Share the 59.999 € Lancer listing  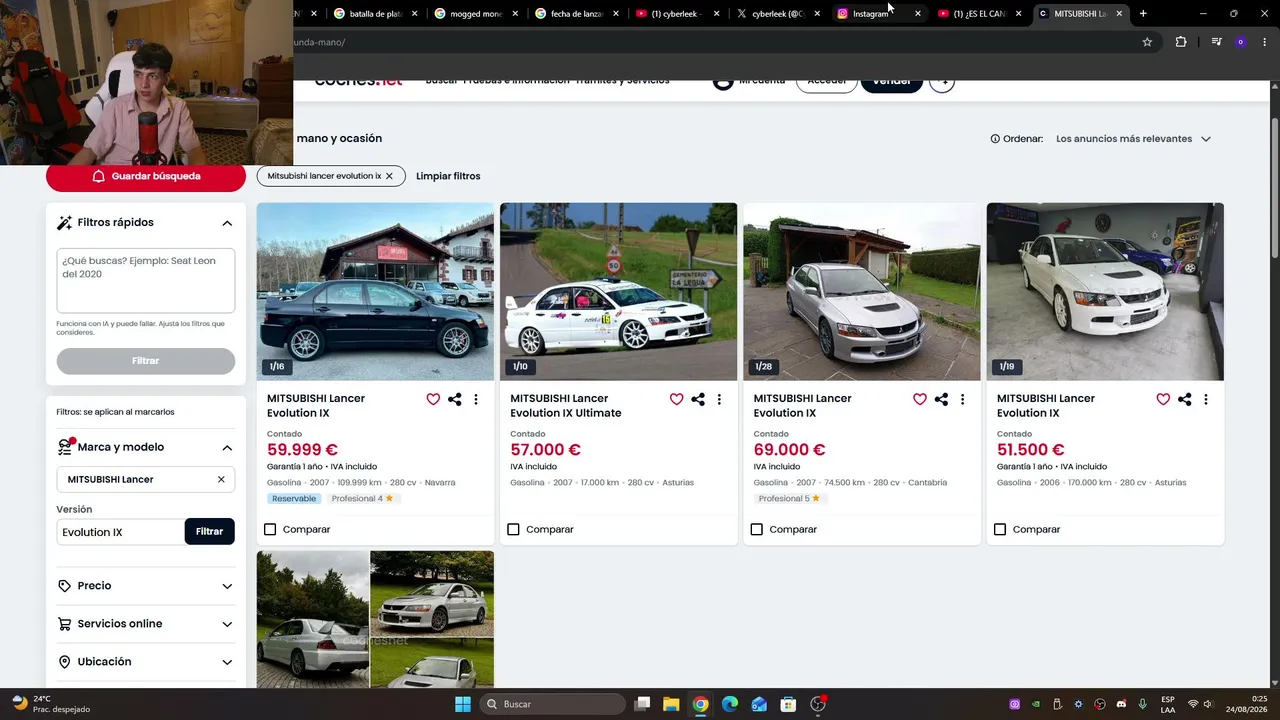(455, 399)
